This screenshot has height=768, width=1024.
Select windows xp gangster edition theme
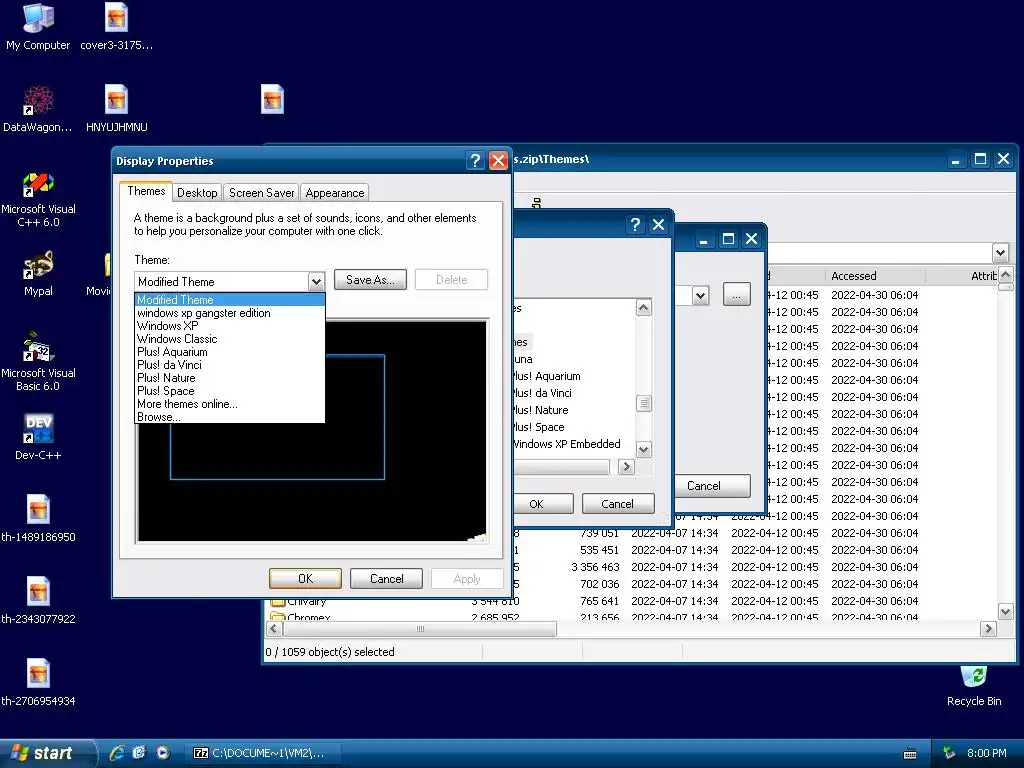point(229,313)
